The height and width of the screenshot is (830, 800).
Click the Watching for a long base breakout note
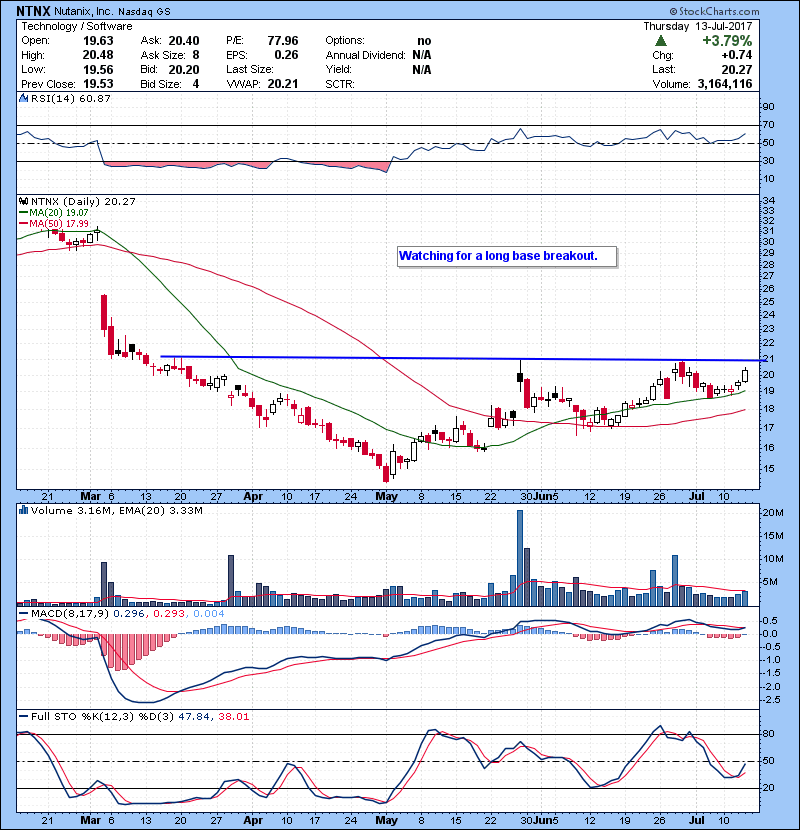point(507,256)
